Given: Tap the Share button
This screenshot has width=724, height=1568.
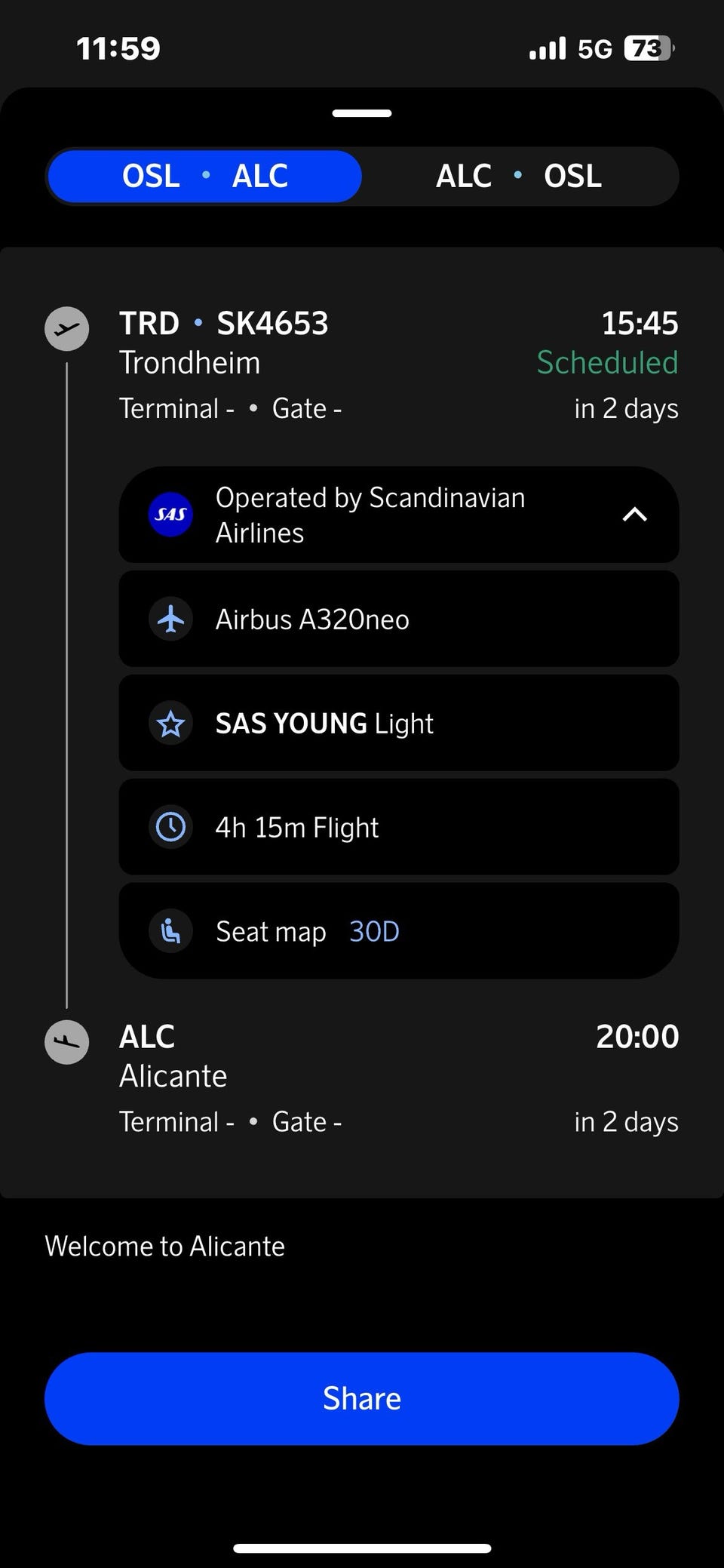Looking at the screenshot, I should 362,1398.
